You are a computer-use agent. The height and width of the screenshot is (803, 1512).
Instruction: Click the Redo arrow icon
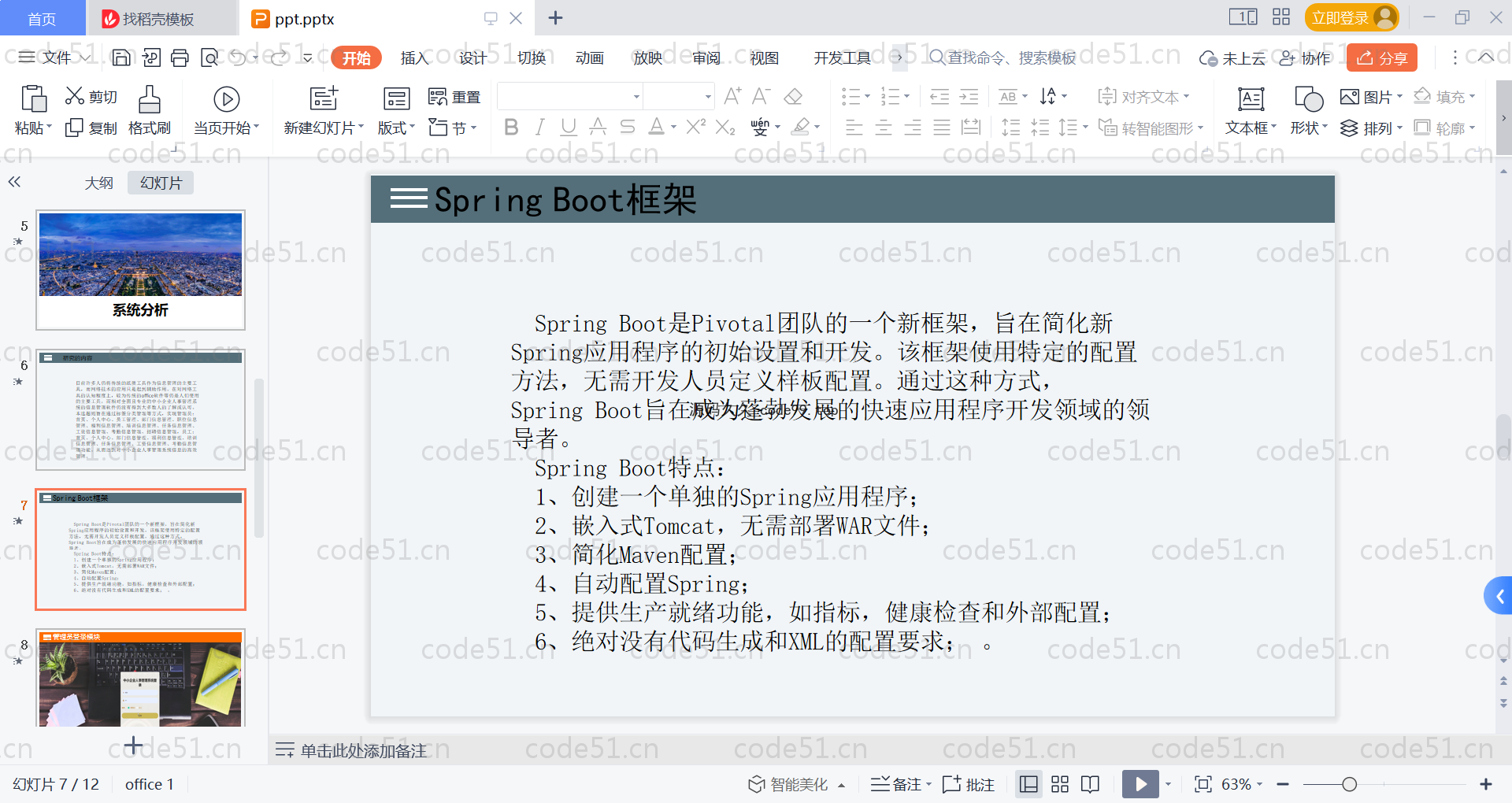pyautogui.click(x=279, y=57)
